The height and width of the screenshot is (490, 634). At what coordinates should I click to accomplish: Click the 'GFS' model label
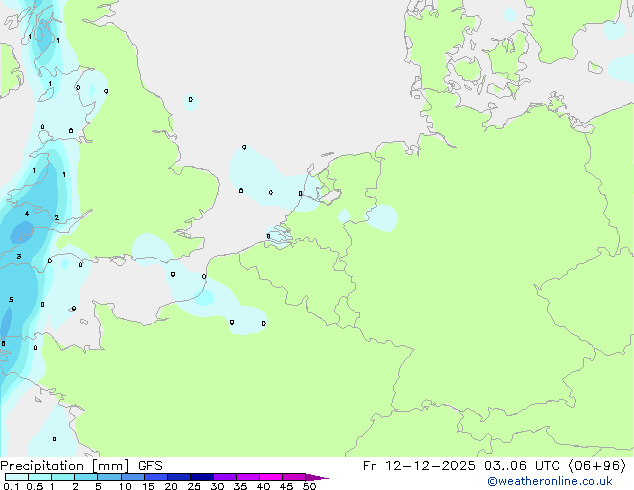pyautogui.click(x=150, y=466)
